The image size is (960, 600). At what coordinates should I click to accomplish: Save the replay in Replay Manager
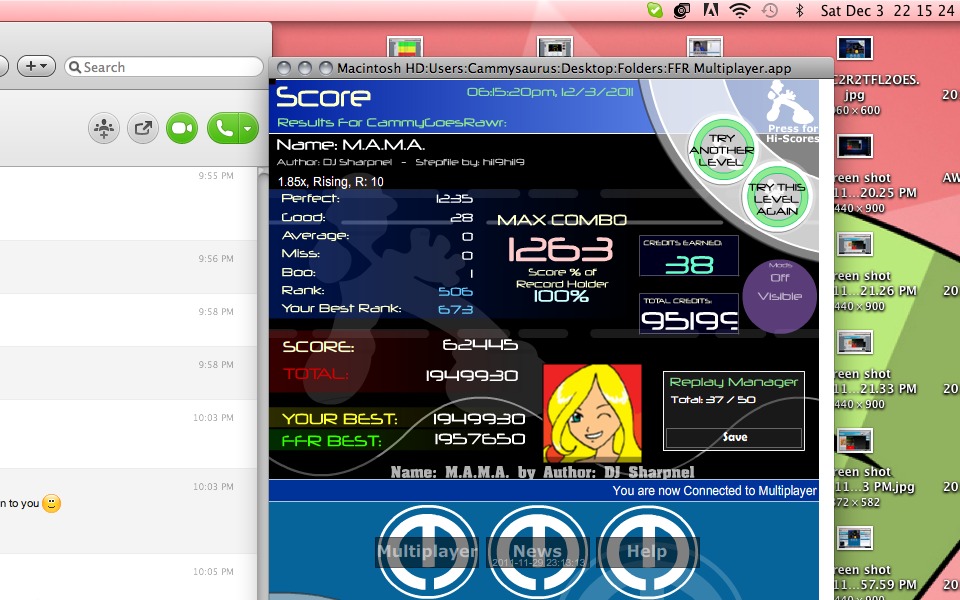[734, 437]
